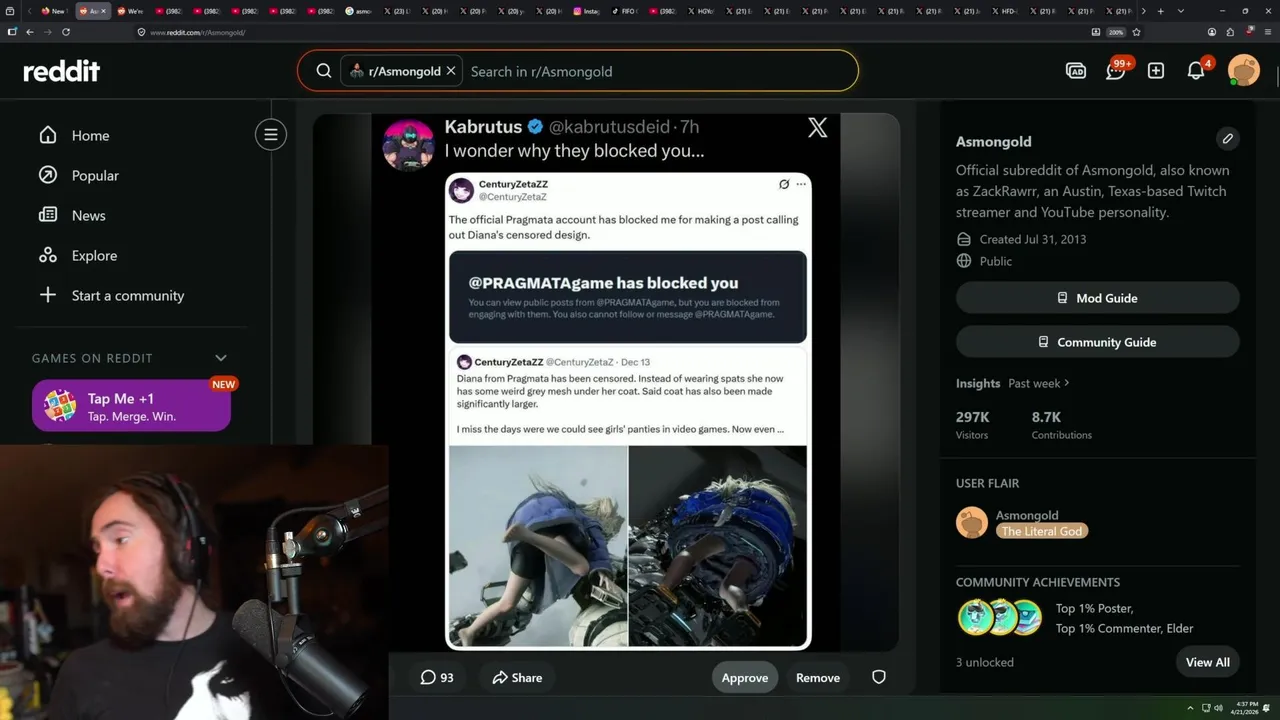Open the browser hamburger menu
1280x720 pixels.
click(x=1268, y=32)
